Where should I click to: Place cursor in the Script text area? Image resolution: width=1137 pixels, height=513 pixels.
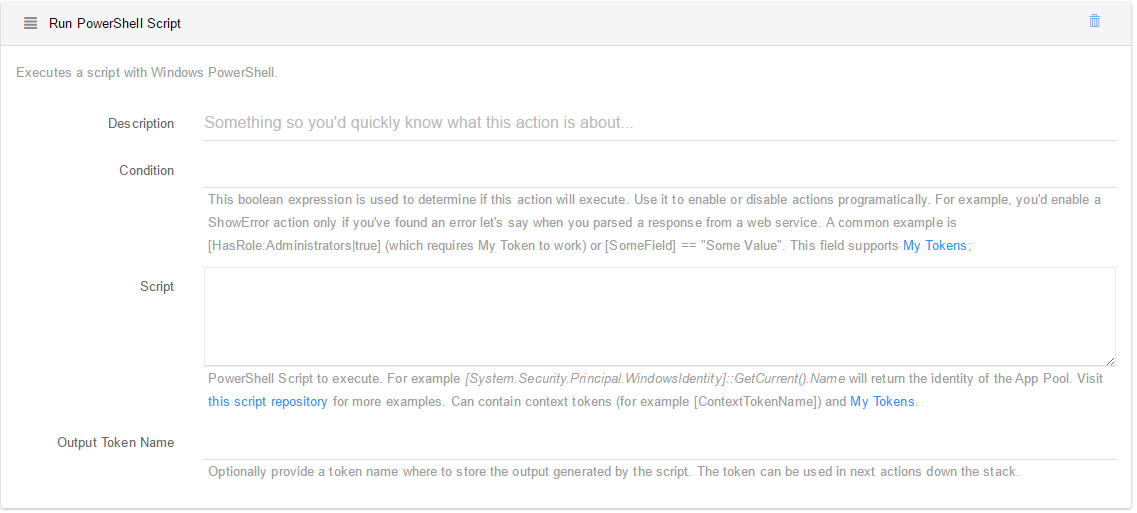[x=659, y=316]
